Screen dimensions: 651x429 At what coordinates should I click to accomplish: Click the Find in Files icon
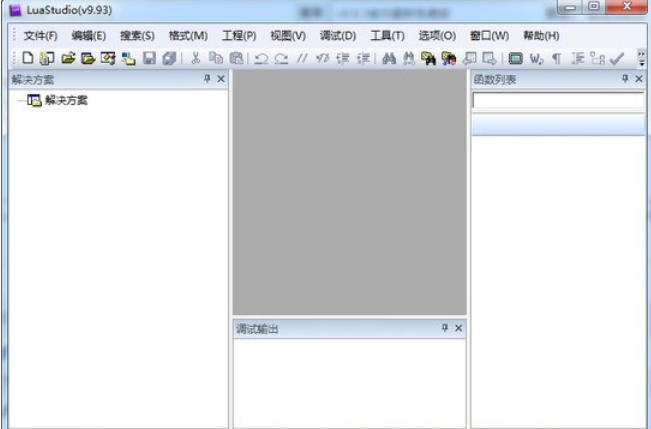[428, 58]
